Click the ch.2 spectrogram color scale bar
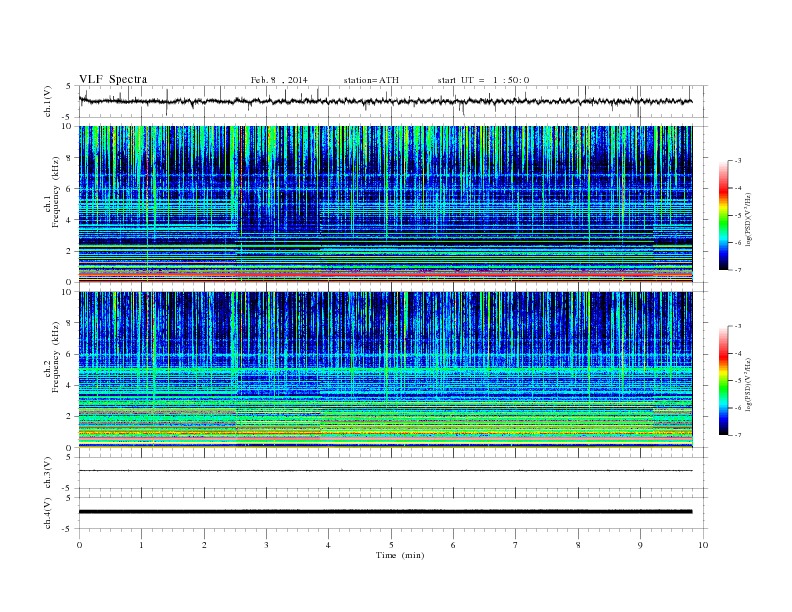This screenshot has height=612, width=792. 723,380
